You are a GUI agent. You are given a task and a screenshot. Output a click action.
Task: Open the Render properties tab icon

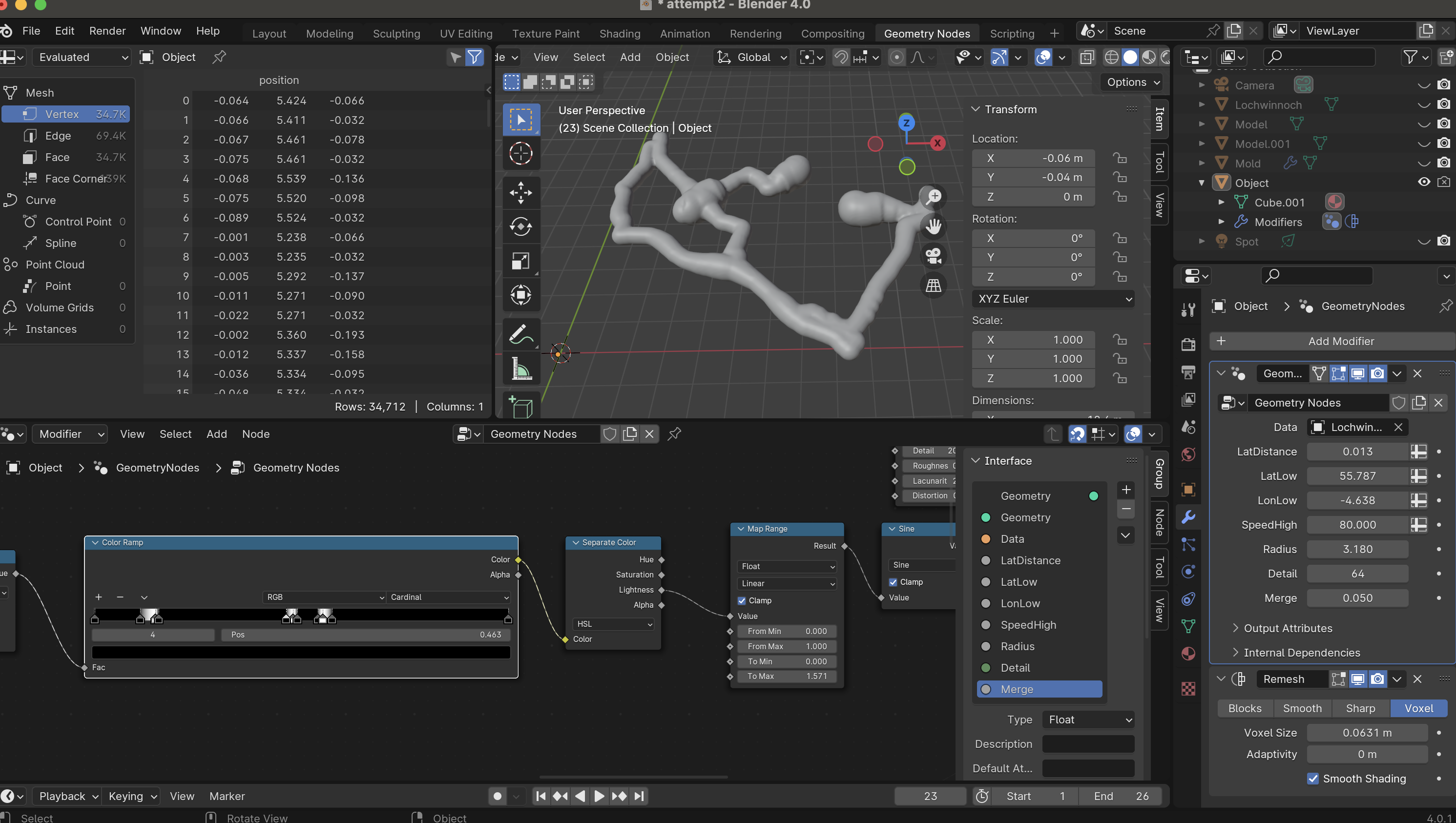(1187, 344)
